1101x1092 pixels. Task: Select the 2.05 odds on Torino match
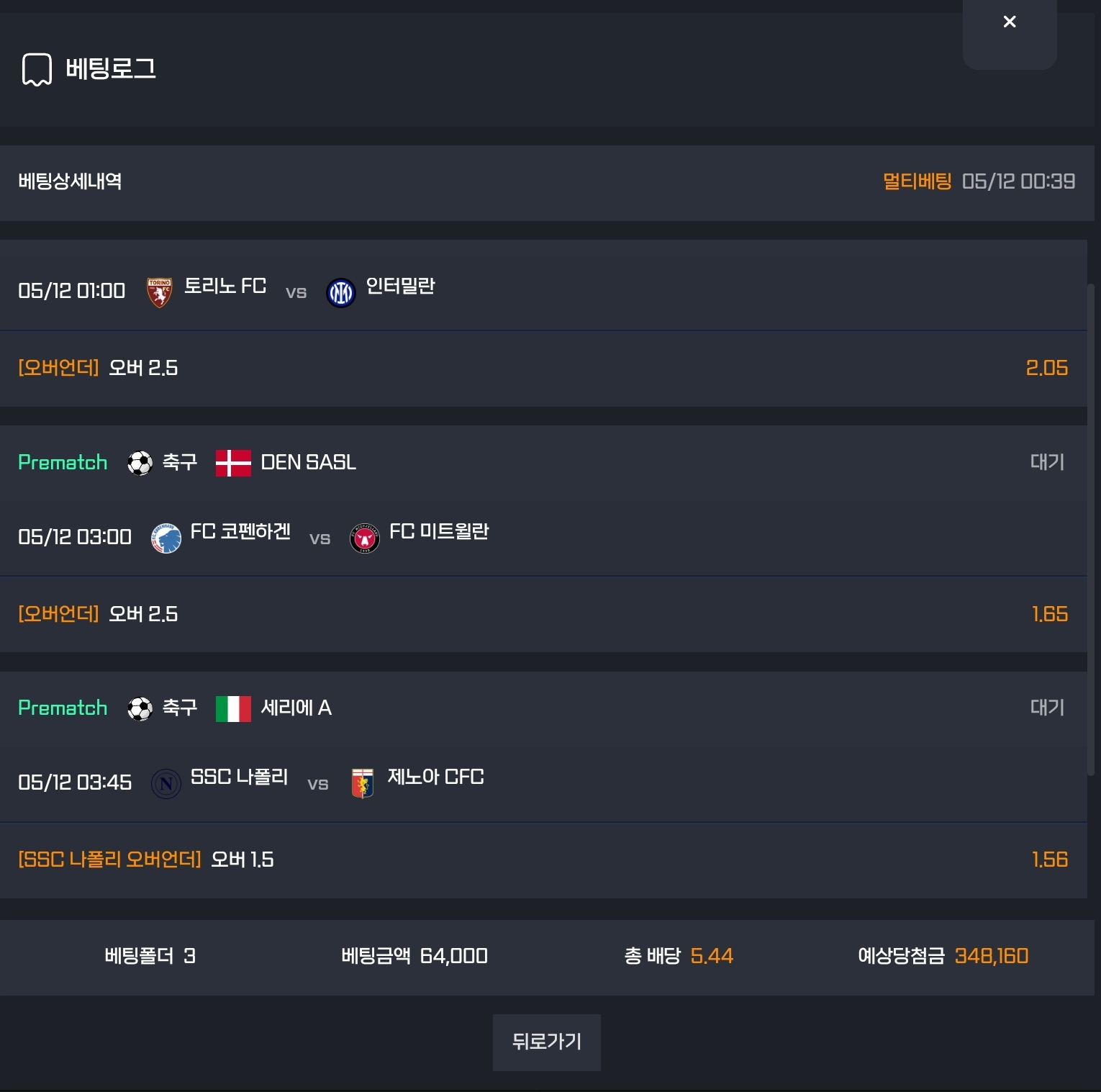coord(1047,368)
